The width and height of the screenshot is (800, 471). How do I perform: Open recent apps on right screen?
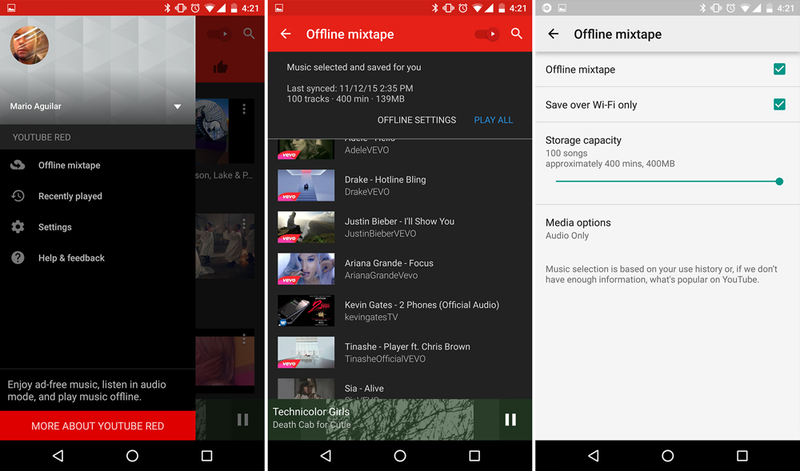coord(742,456)
